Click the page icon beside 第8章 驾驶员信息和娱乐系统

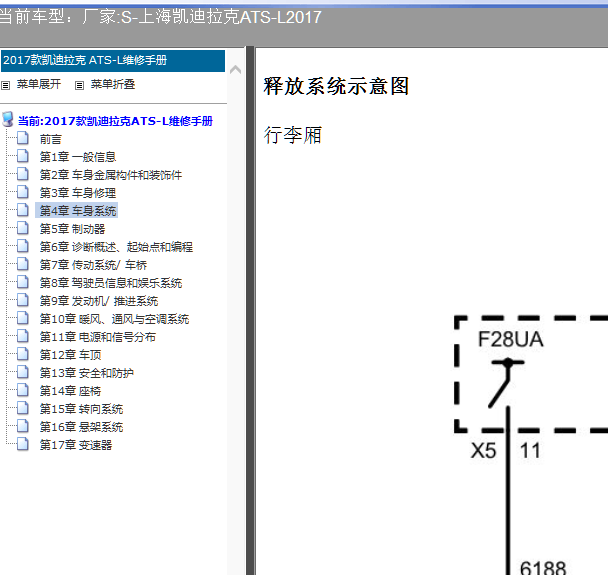click(23, 281)
